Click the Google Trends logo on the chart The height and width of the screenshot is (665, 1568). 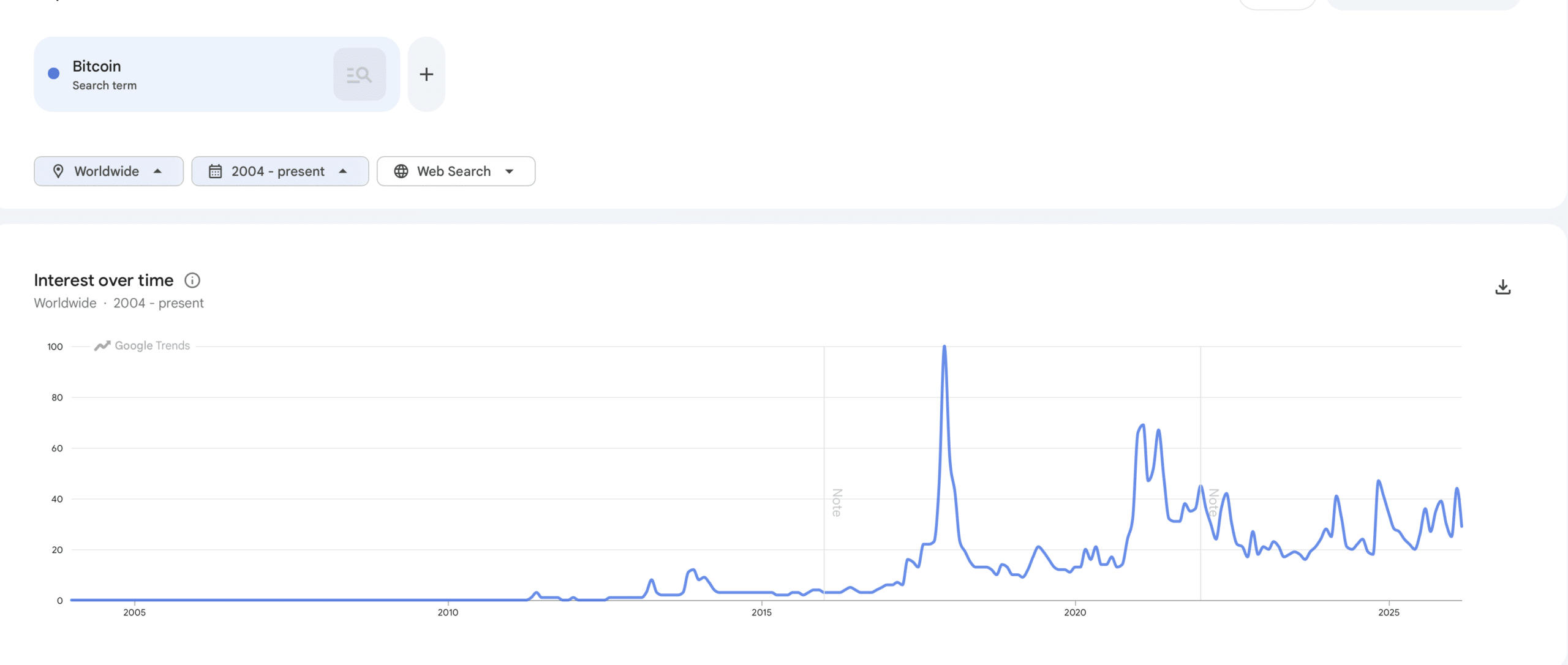click(141, 345)
